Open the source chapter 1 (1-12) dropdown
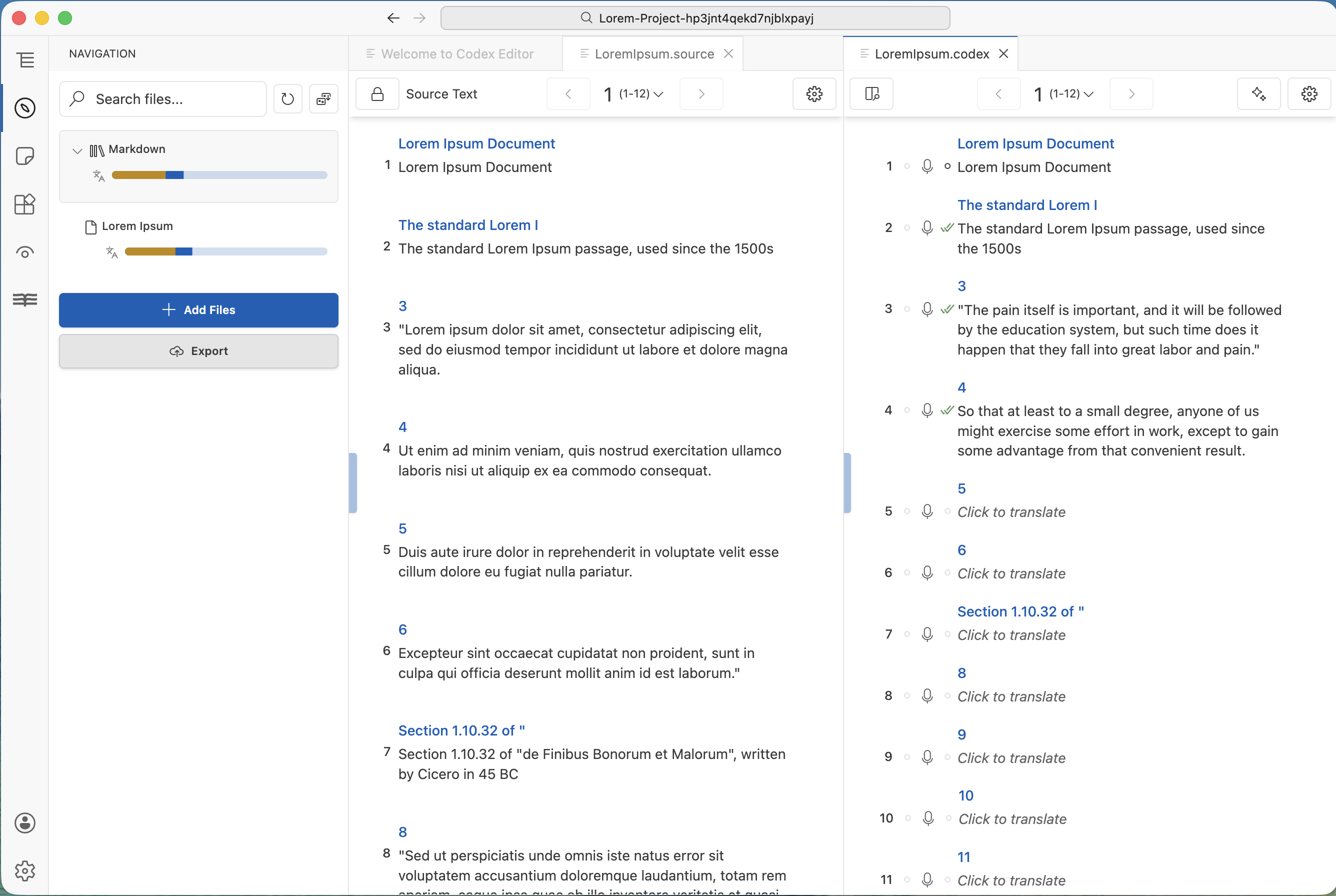The height and width of the screenshot is (896, 1336). (633, 93)
